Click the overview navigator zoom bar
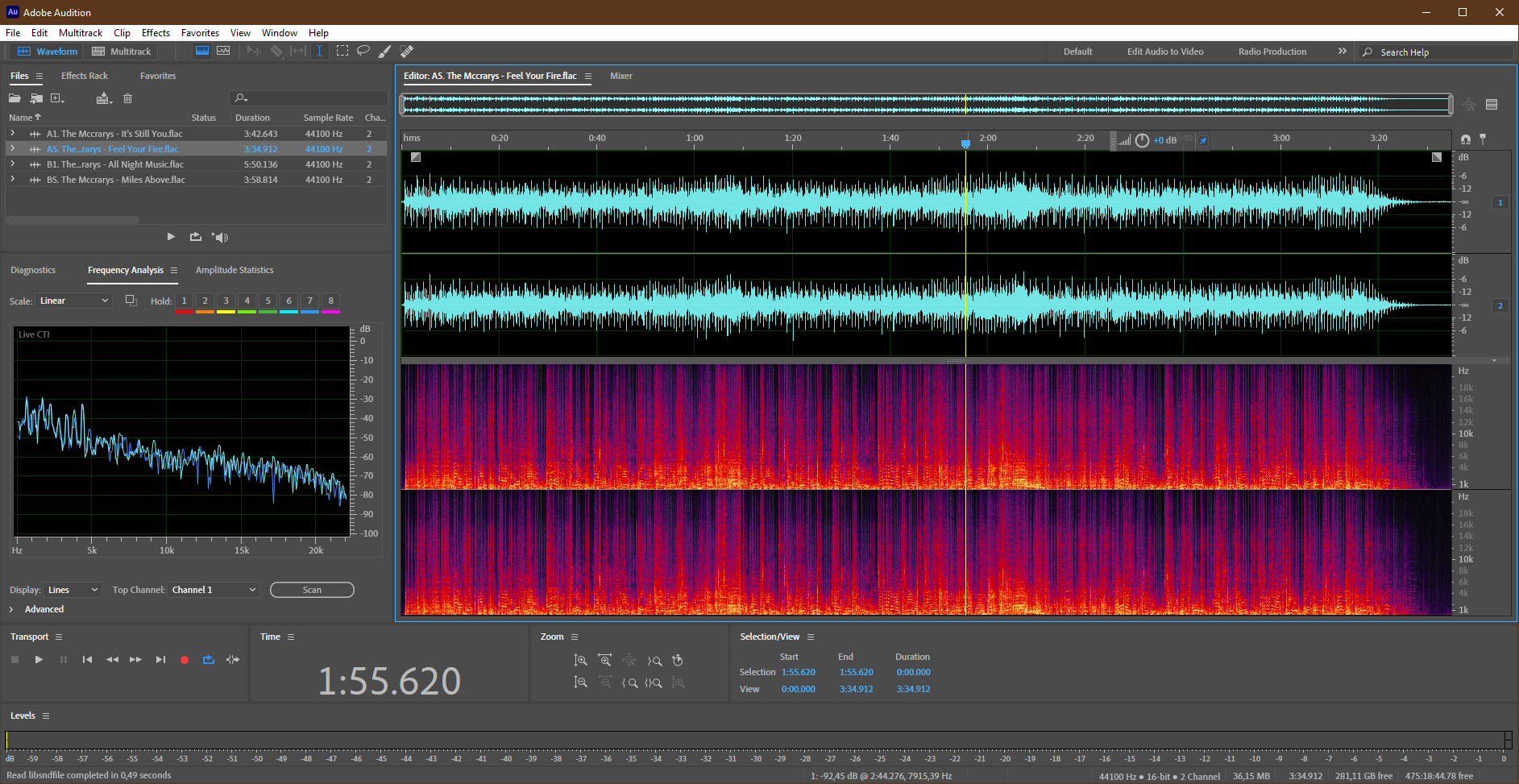The image size is (1519, 784). [926, 104]
